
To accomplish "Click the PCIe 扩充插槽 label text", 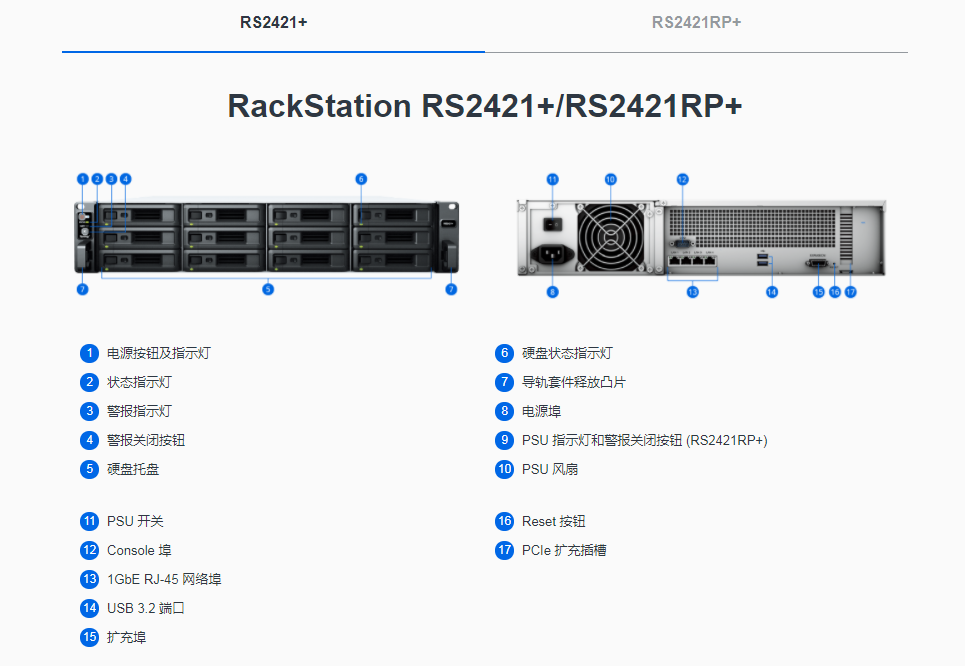I will click(564, 550).
